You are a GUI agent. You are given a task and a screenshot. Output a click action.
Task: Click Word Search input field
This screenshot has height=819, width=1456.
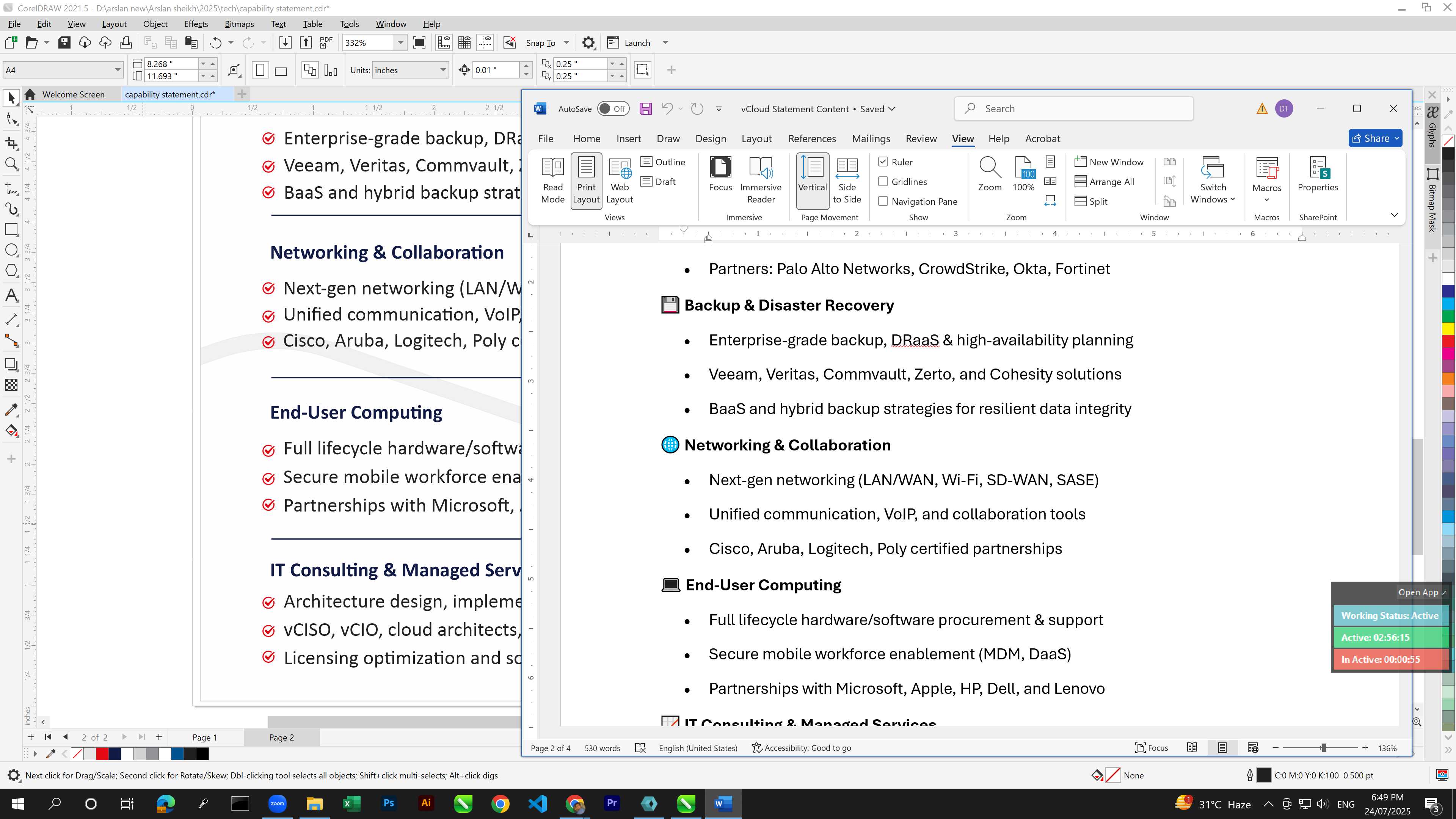click(1074, 108)
